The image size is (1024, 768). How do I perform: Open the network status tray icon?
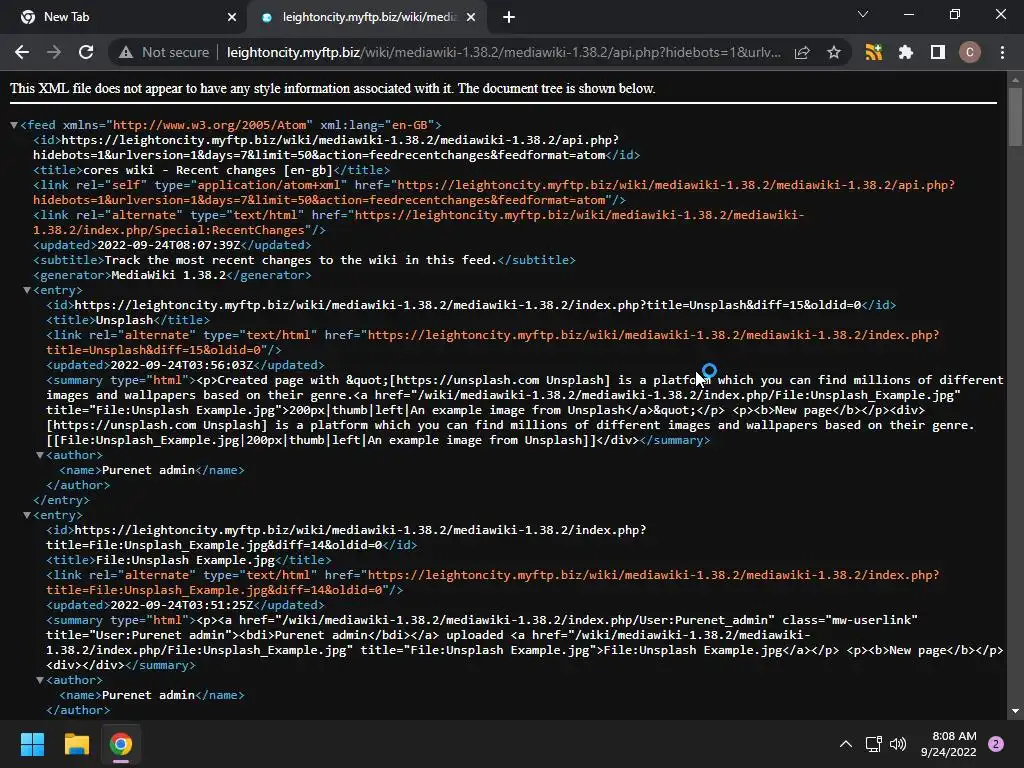[x=873, y=744]
